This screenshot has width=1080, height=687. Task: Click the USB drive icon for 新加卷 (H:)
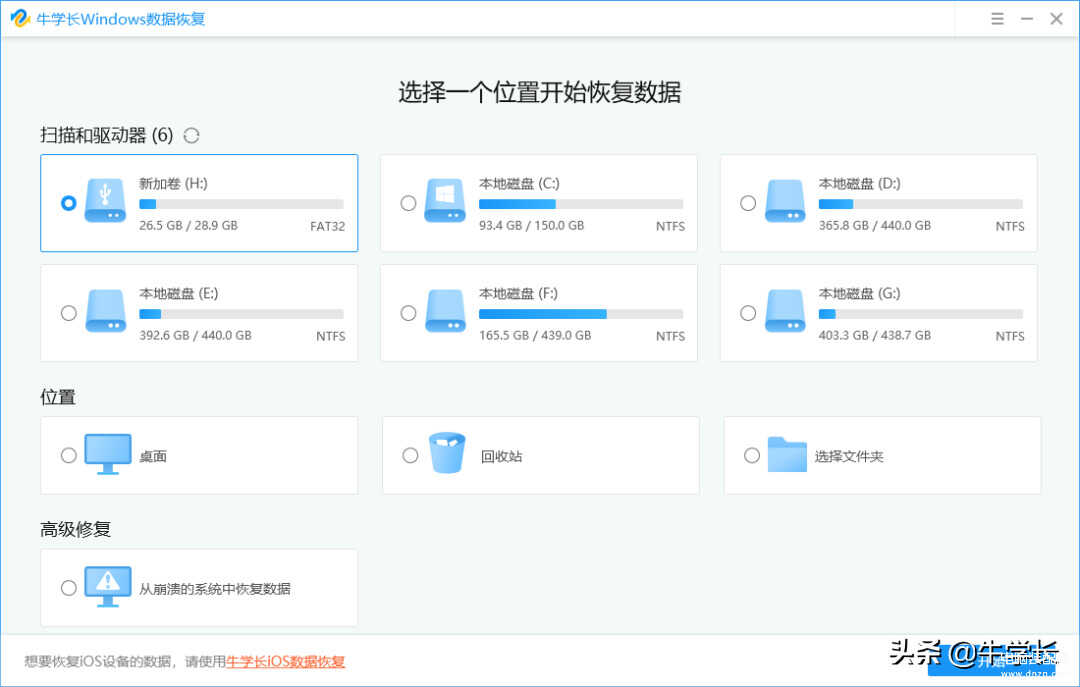pos(105,201)
